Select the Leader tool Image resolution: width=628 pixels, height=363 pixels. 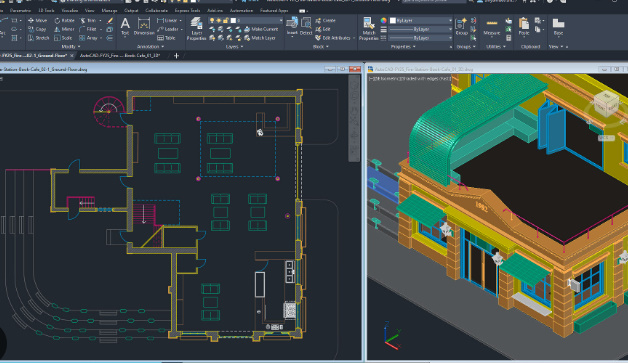[168, 29]
